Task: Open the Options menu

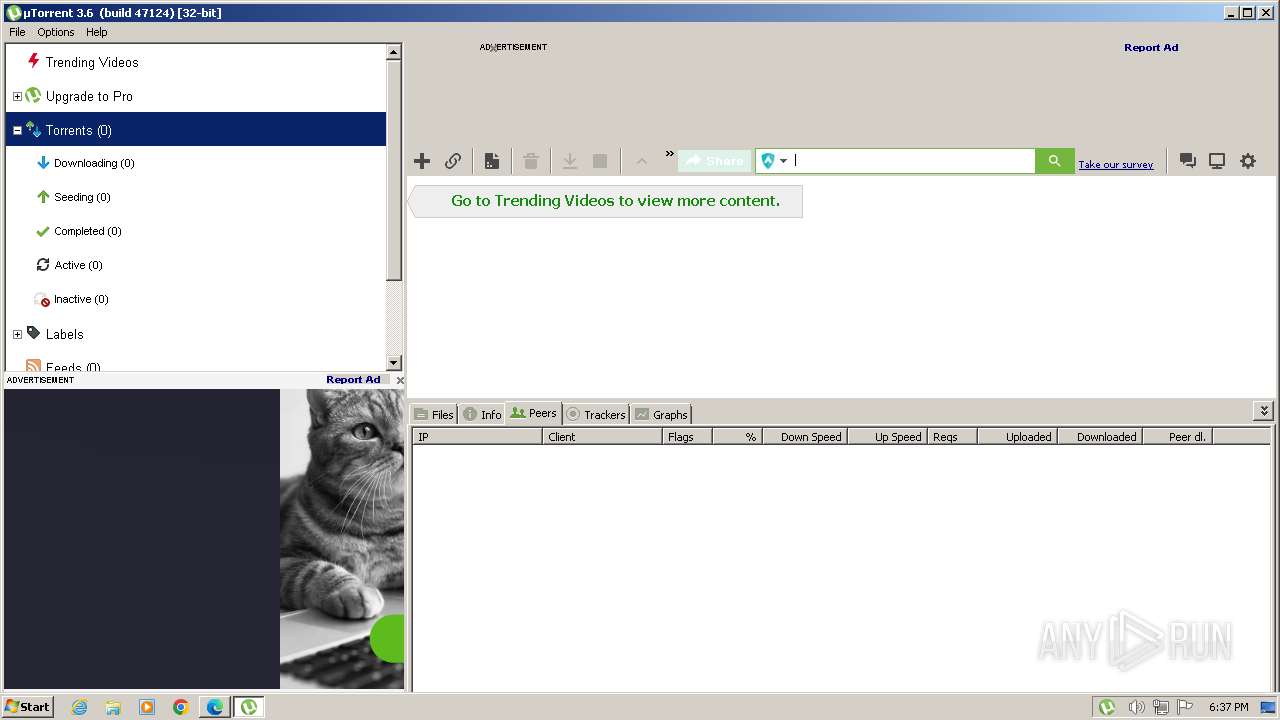Action: tap(56, 32)
